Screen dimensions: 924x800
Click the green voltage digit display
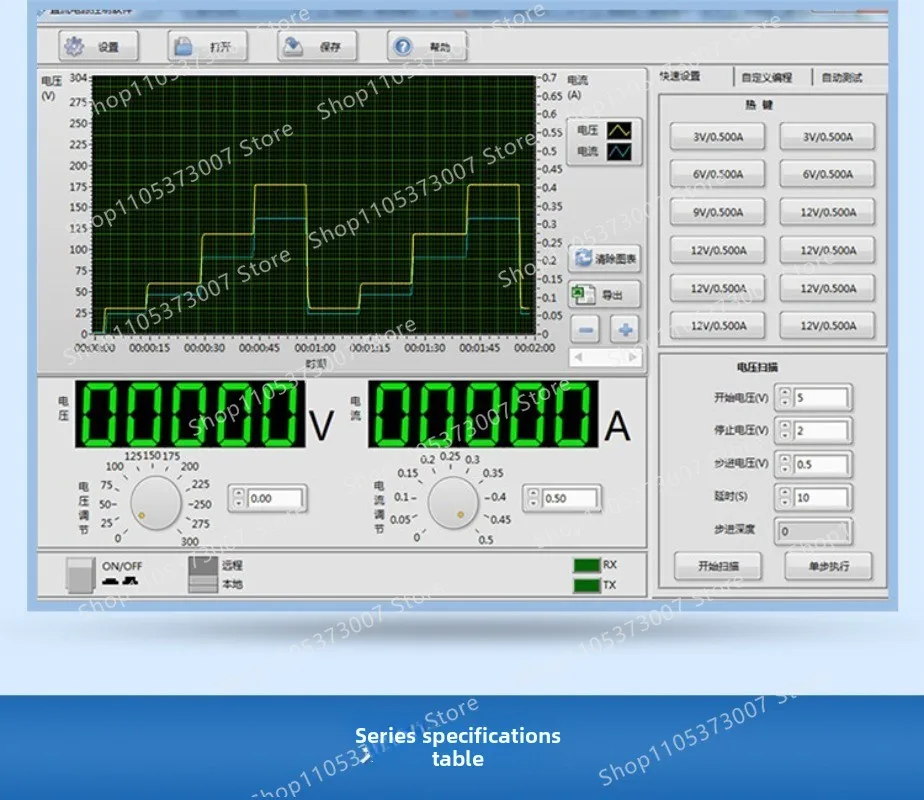coord(190,414)
